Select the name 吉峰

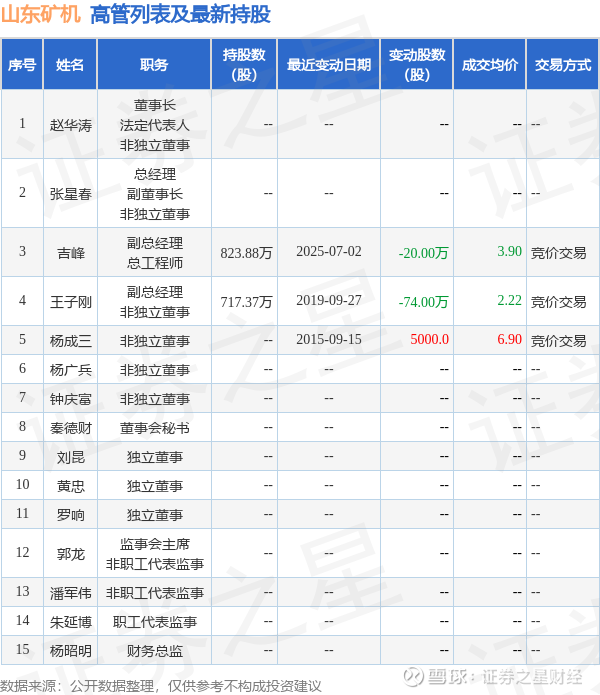pos(70,253)
